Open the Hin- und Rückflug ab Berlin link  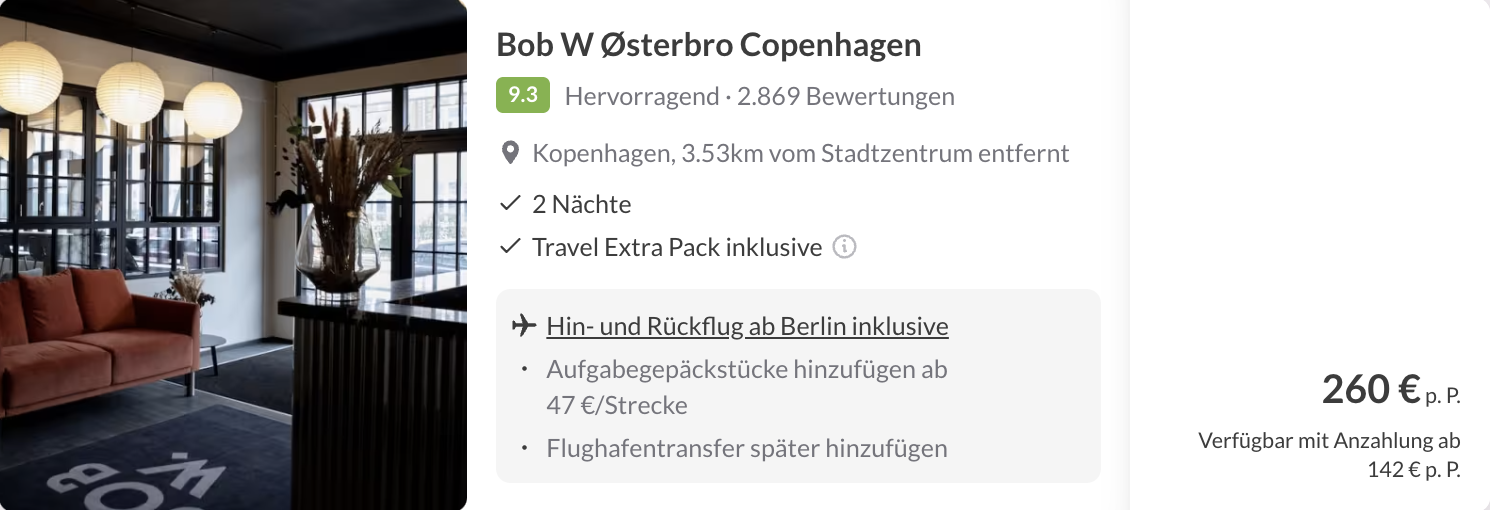tap(747, 326)
